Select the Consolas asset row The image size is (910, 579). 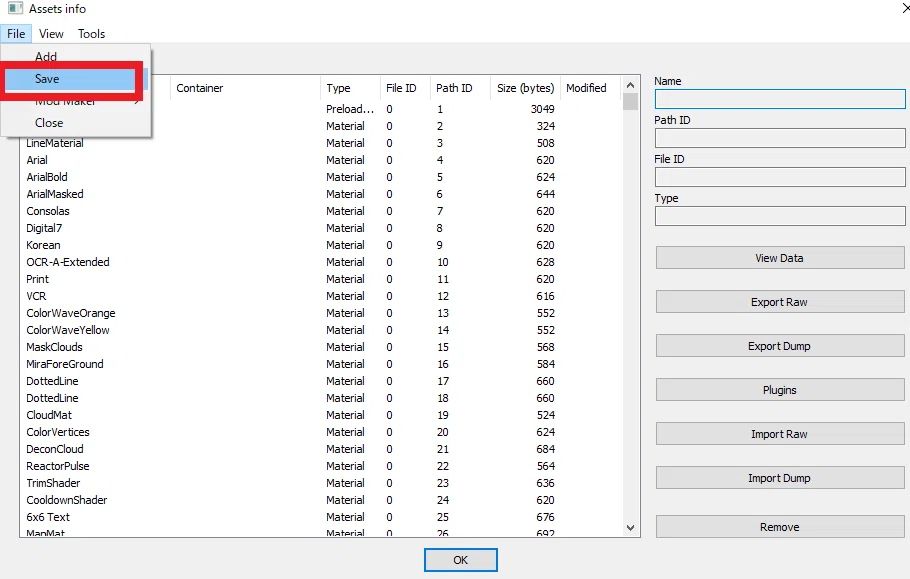(321, 211)
